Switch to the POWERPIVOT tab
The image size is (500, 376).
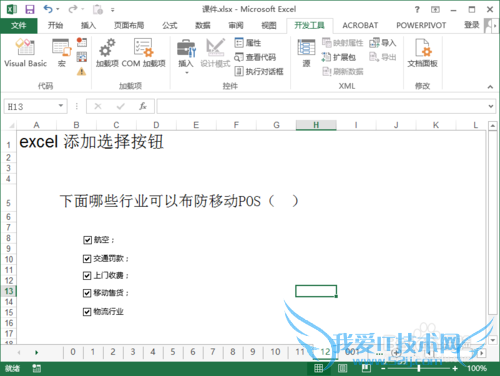tap(421, 25)
